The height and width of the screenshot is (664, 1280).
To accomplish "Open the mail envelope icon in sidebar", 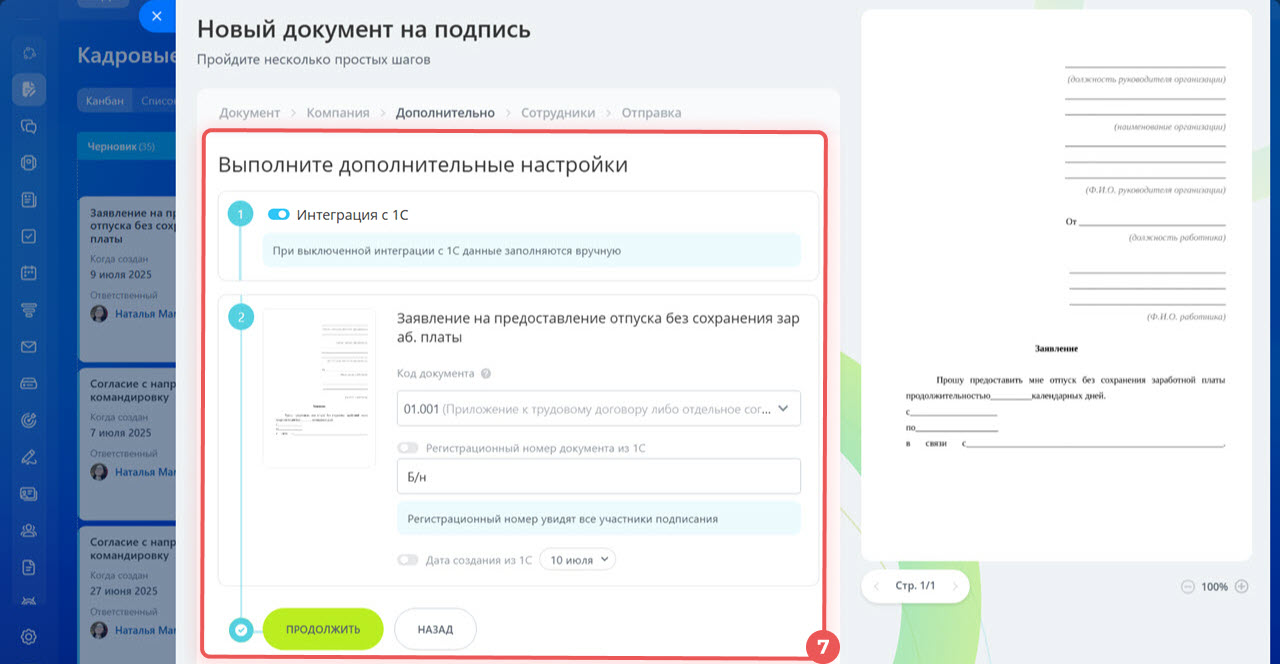I will (x=29, y=347).
